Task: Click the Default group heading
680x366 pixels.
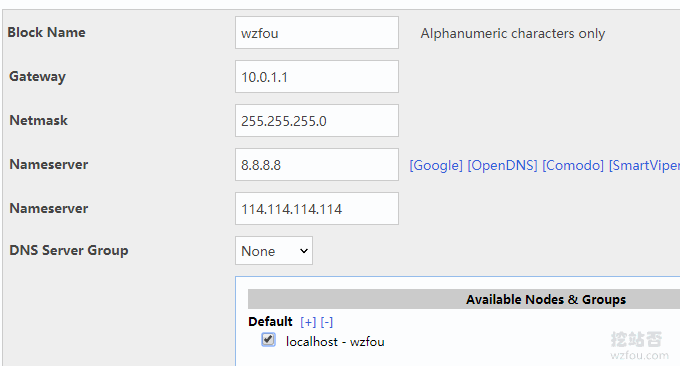Action: click(270, 322)
